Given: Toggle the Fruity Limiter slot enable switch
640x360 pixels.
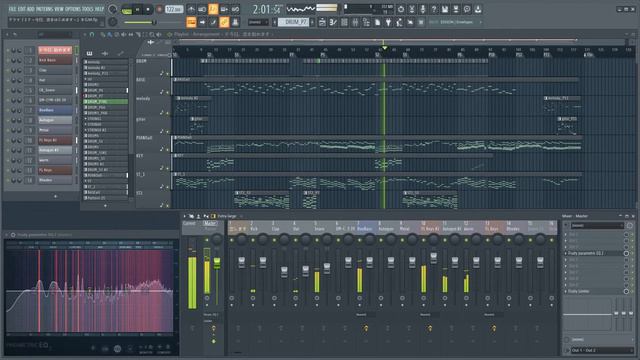Looking at the screenshot, I should (626, 291).
